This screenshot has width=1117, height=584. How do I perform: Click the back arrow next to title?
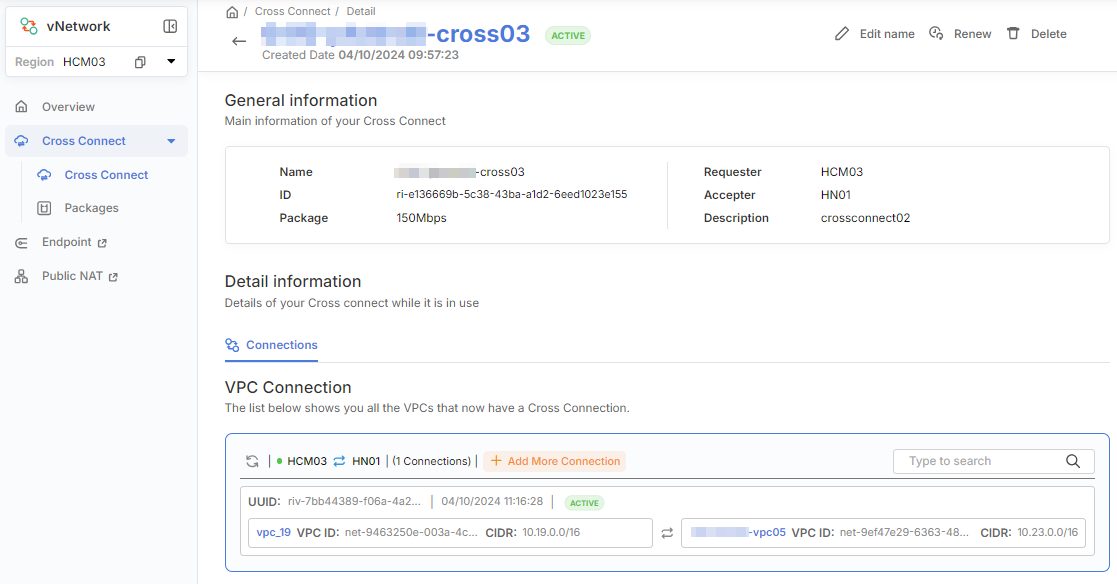[x=239, y=41]
